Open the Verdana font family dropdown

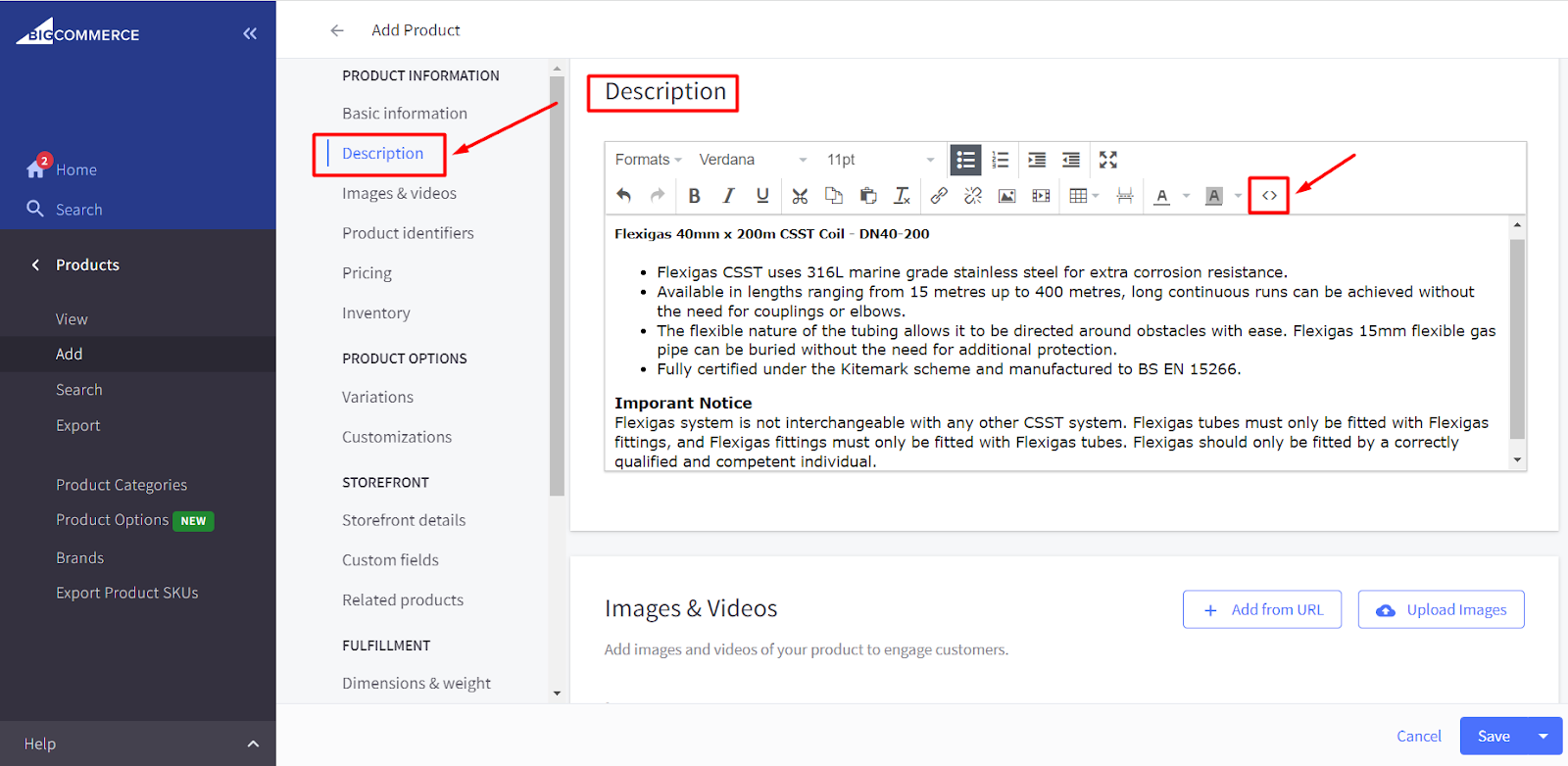[753, 160]
